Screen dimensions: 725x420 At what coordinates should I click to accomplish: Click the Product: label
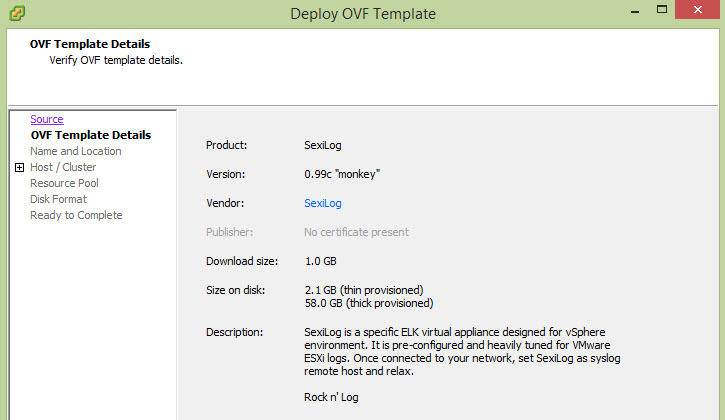click(x=227, y=145)
